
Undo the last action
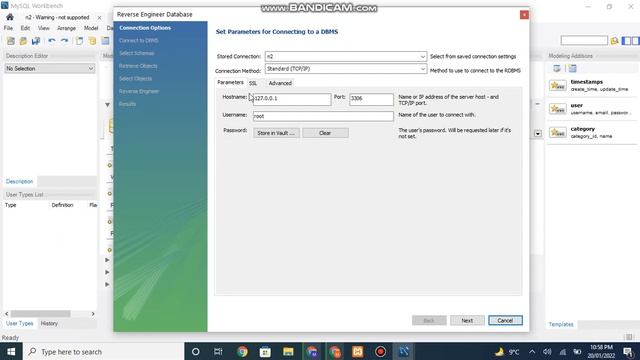click(52, 41)
